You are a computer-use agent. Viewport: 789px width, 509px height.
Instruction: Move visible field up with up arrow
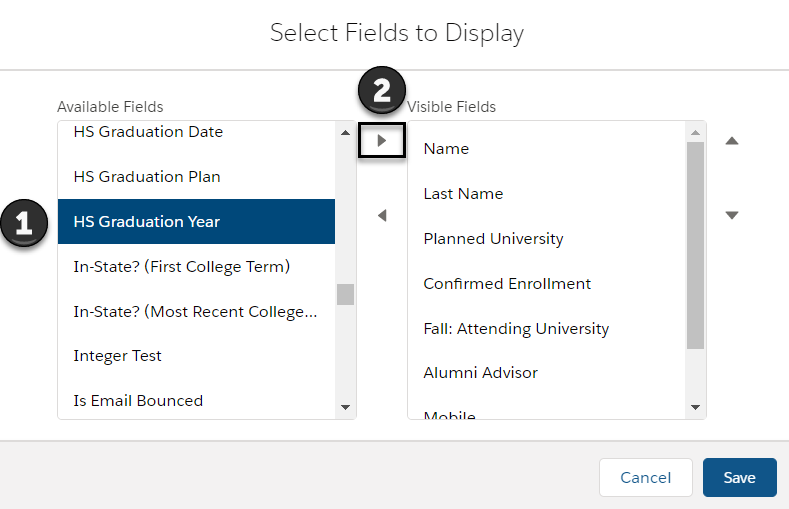[732, 141]
